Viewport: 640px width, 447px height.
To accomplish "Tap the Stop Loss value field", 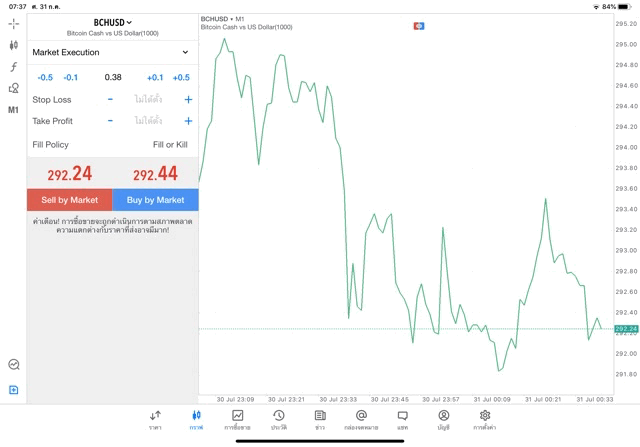I will pyautogui.click(x=149, y=99).
